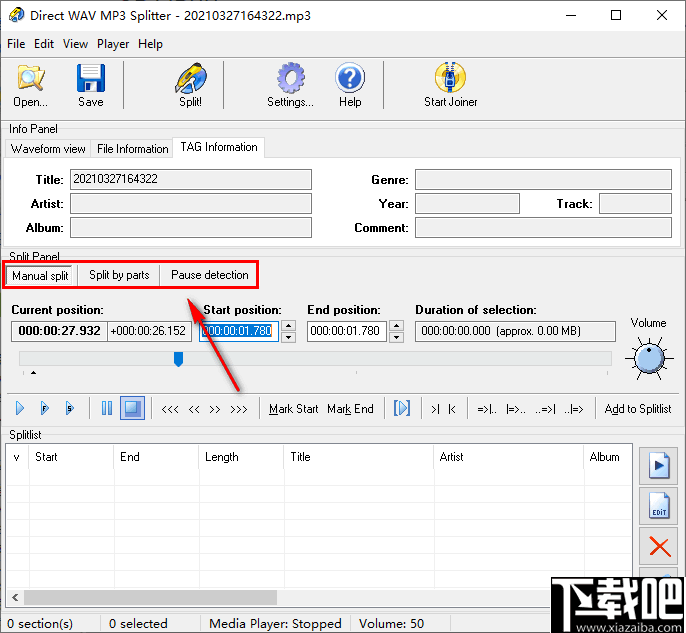Launch Start Joiner tool

(x=450, y=85)
